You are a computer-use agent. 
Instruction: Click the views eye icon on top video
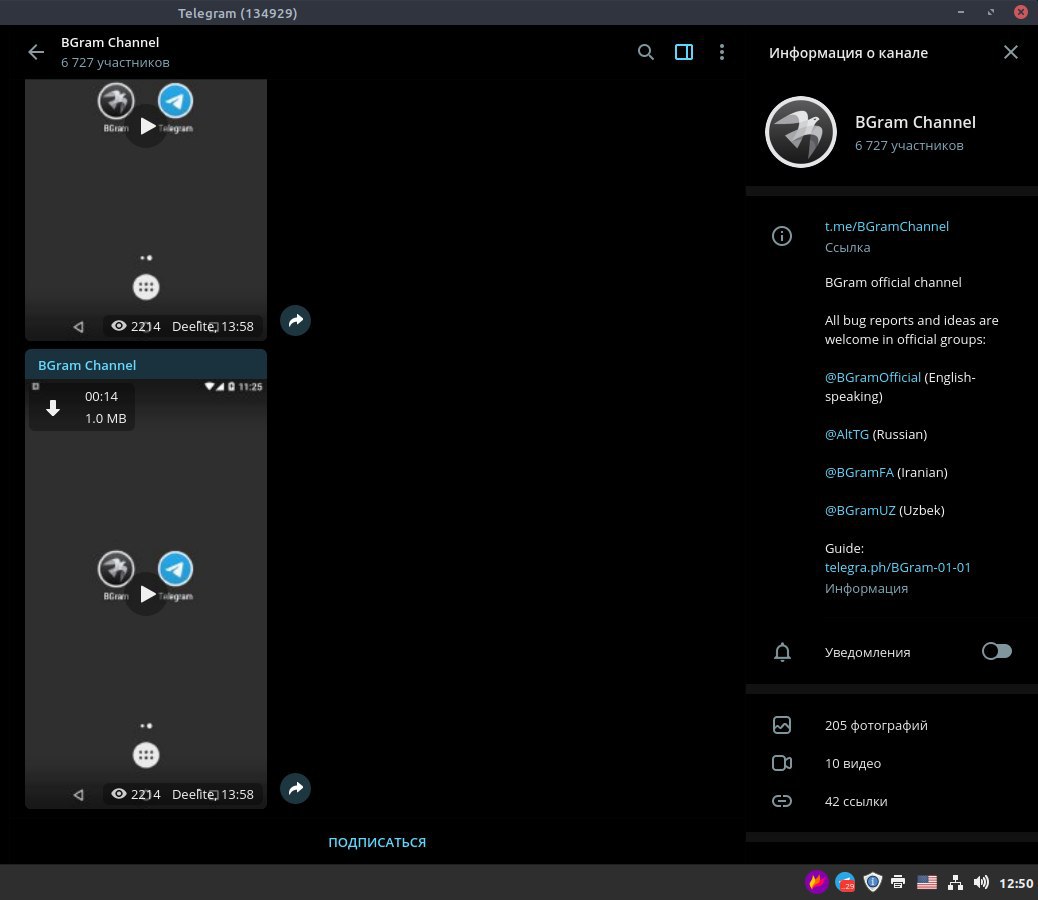click(x=118, y=326)
